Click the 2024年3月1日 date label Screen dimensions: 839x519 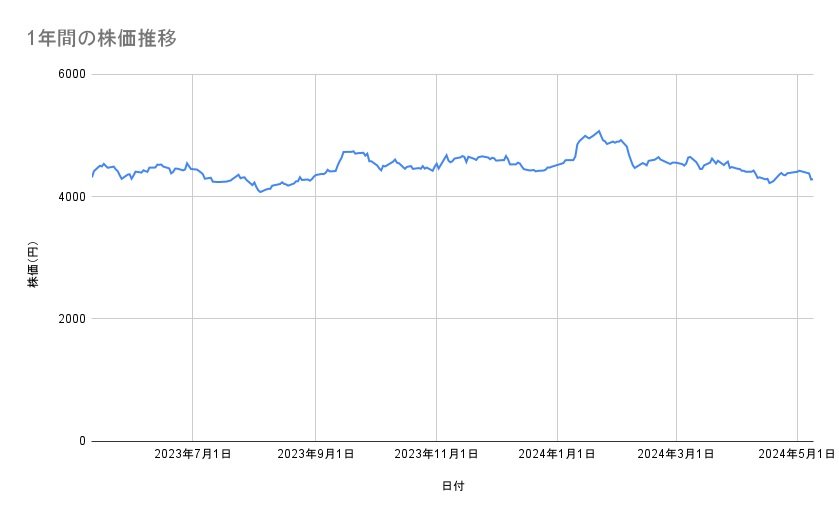point(676,455)
